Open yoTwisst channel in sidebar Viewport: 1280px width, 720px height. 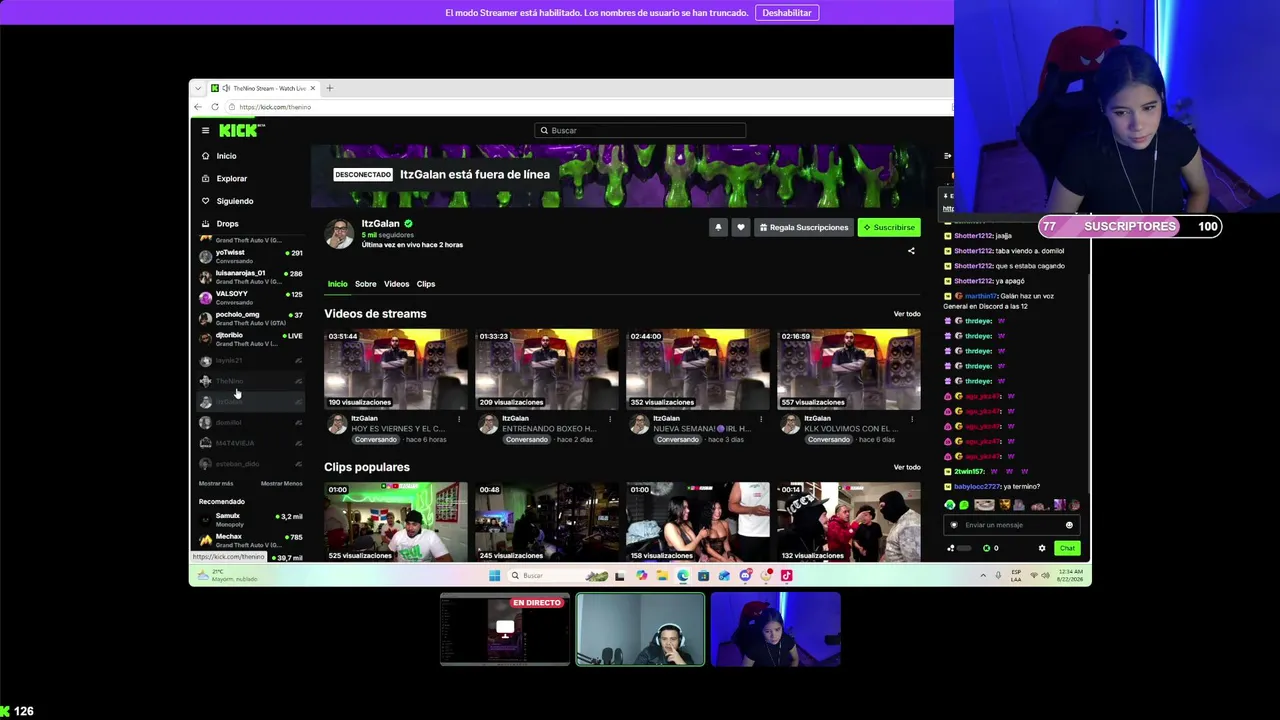pyautogui.click(x=250, y=256)
